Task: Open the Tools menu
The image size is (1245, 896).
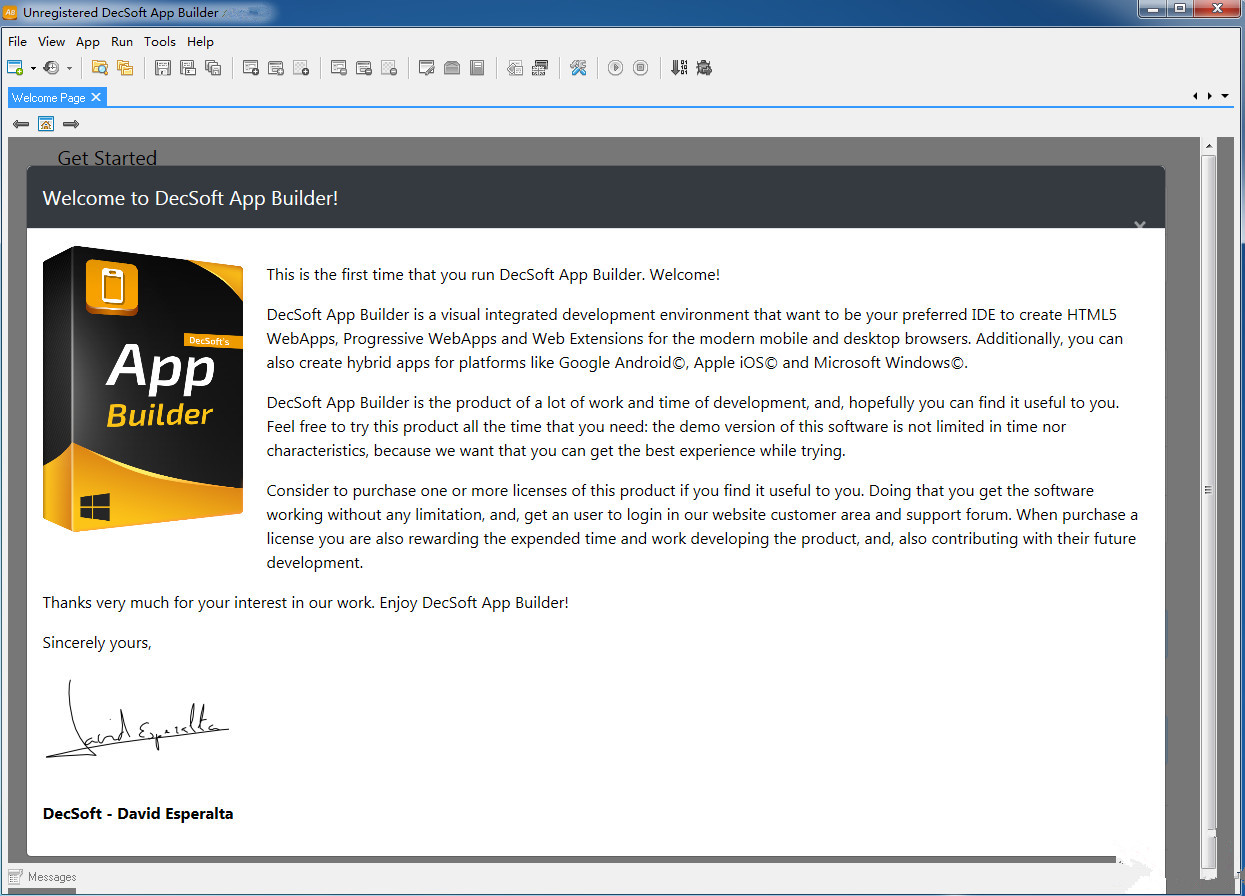Action: point(160,42)
